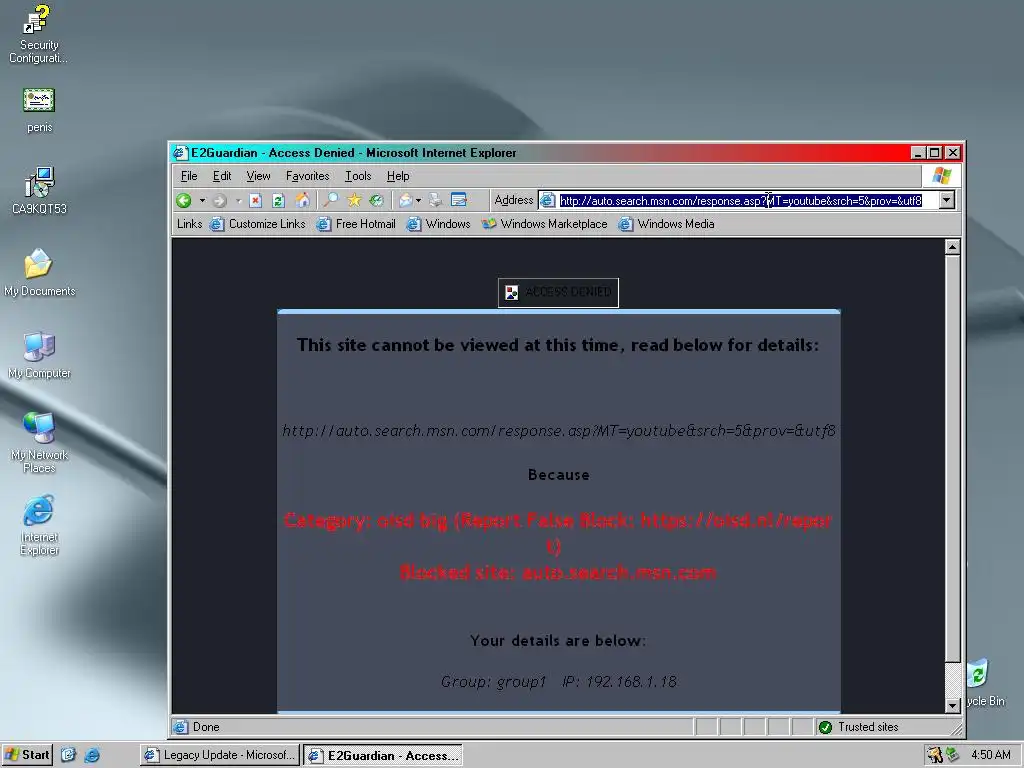Click the E2Guardian taskbar button
Viewport: 1024px width, 768px height.
384,755
